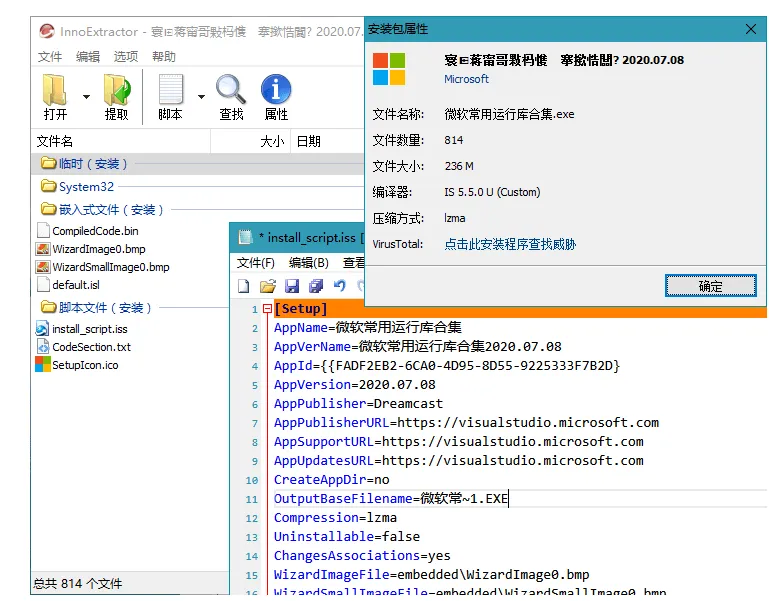This screenshot has height=601, width=772.
Task: Click the AppId line in script
Action: click(447, 366)
